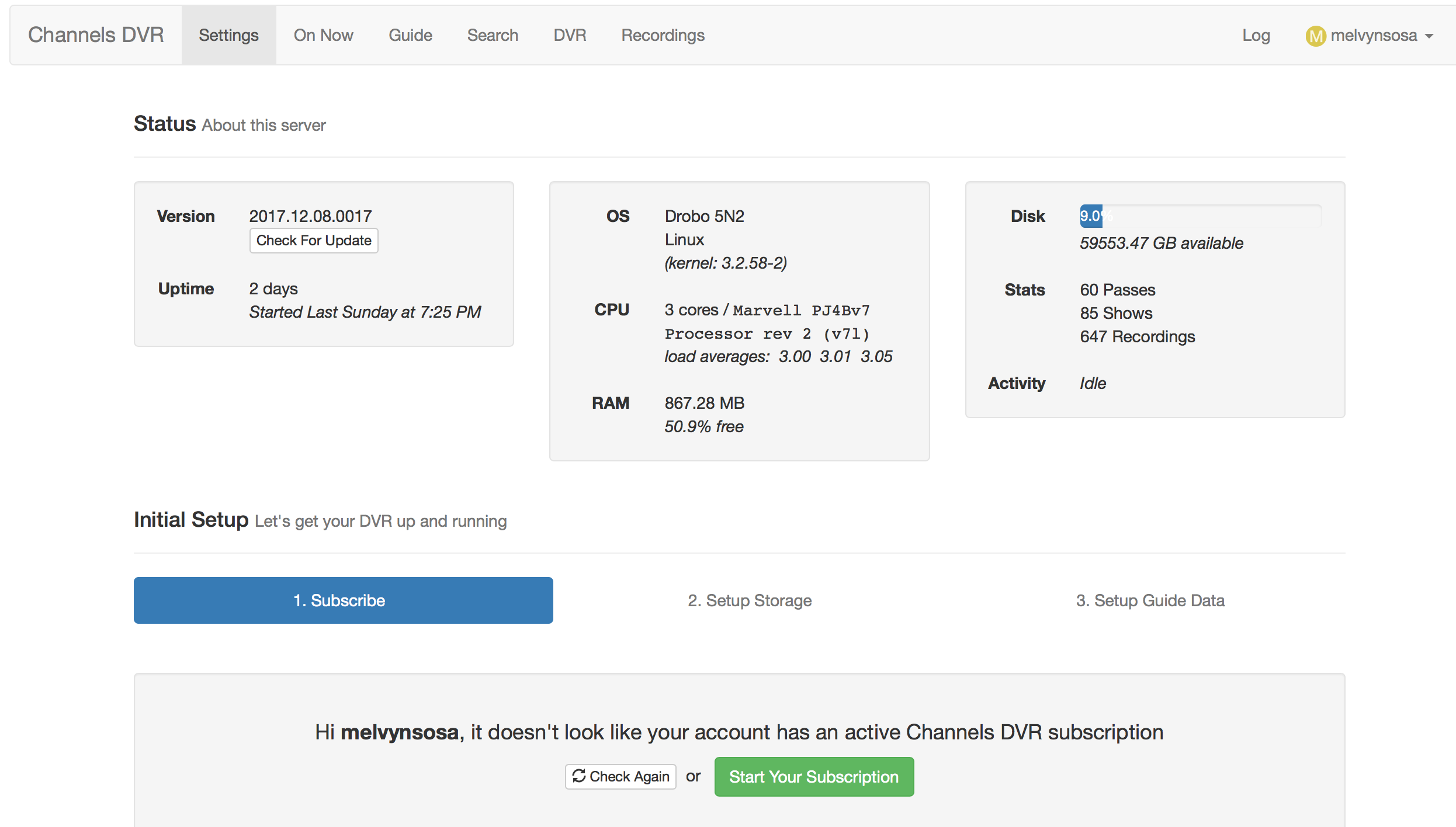Click the Channels DVR brand title
The image size is (1456, 827).
click(96, 35)
